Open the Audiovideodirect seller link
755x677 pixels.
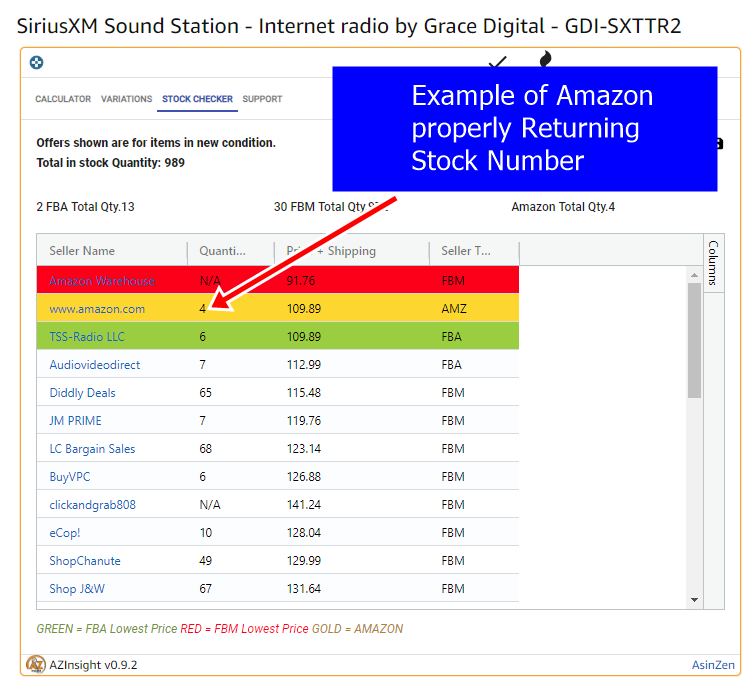point(95,365)
